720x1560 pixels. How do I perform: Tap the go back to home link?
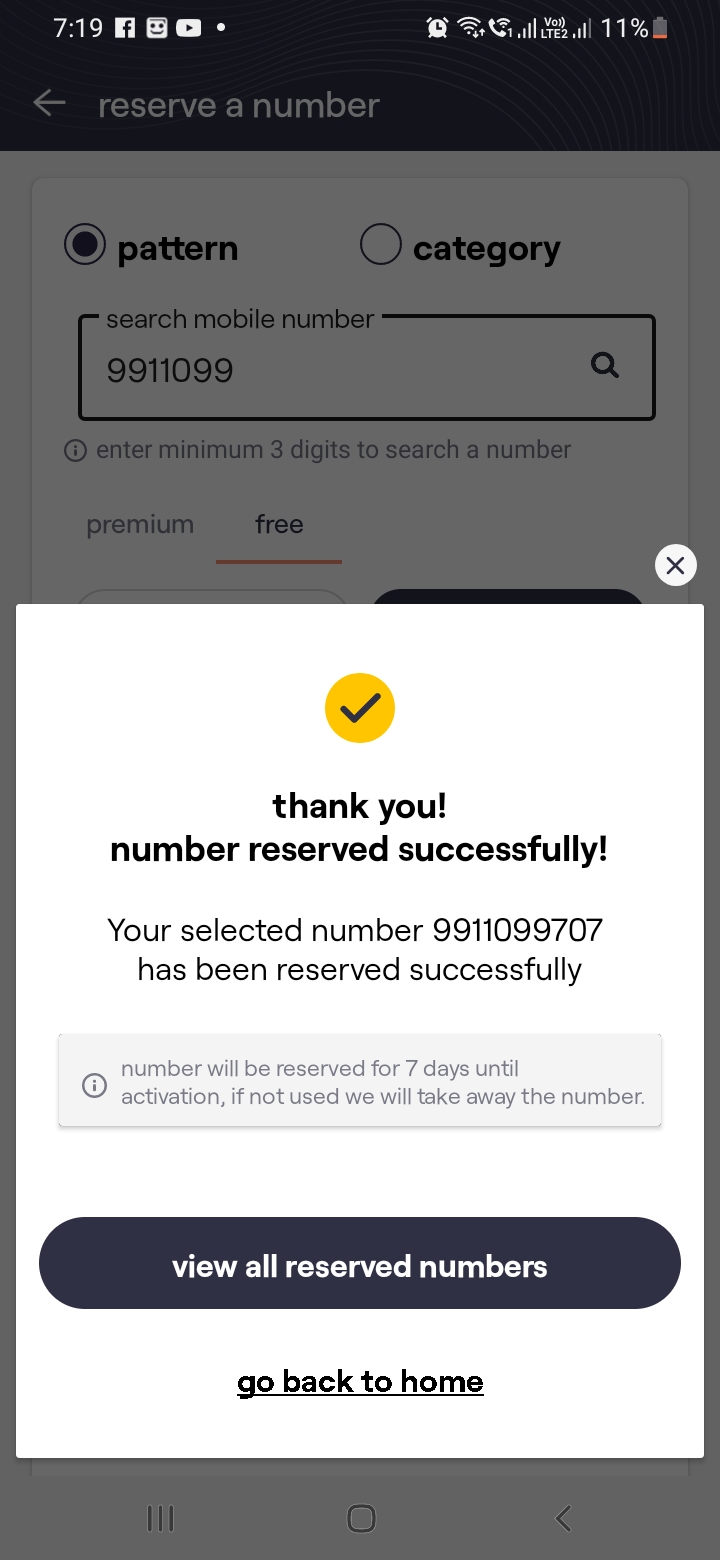(x=360, y=1381)
